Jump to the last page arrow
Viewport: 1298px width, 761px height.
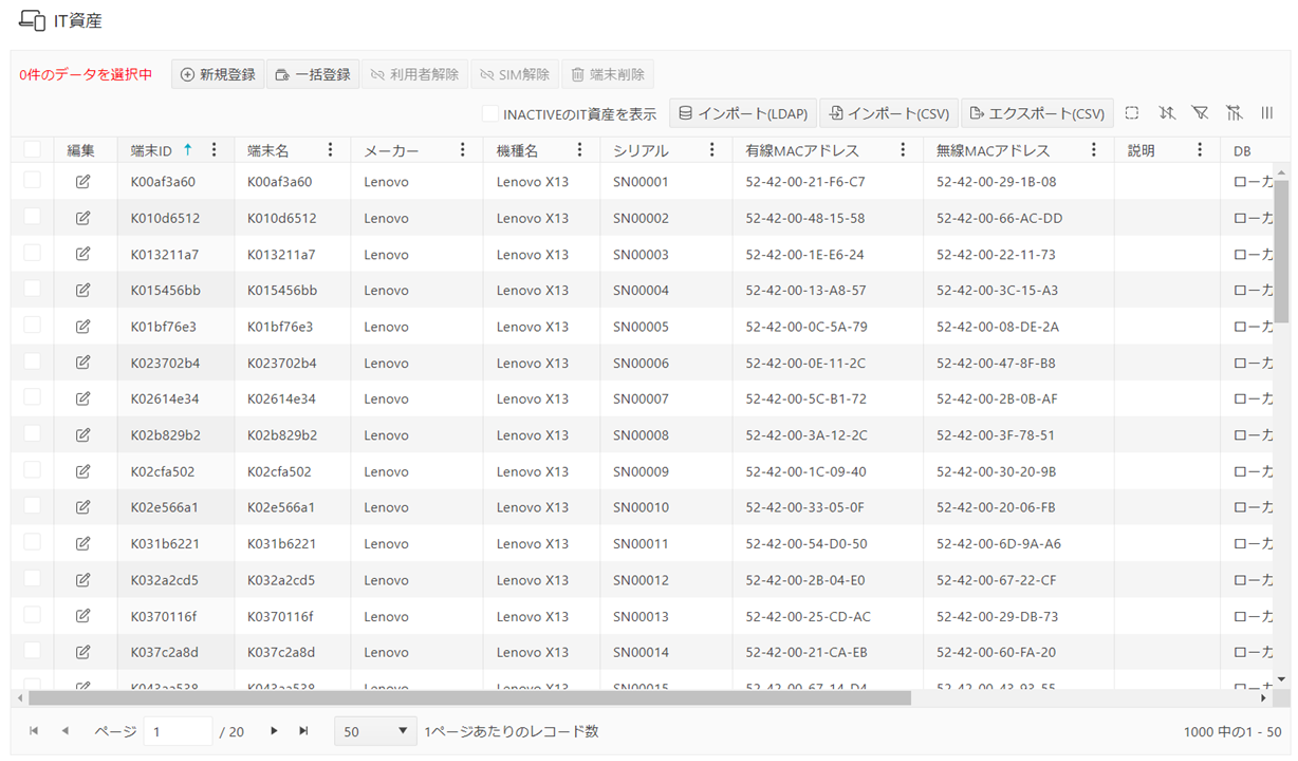click(x=303, y=731)
